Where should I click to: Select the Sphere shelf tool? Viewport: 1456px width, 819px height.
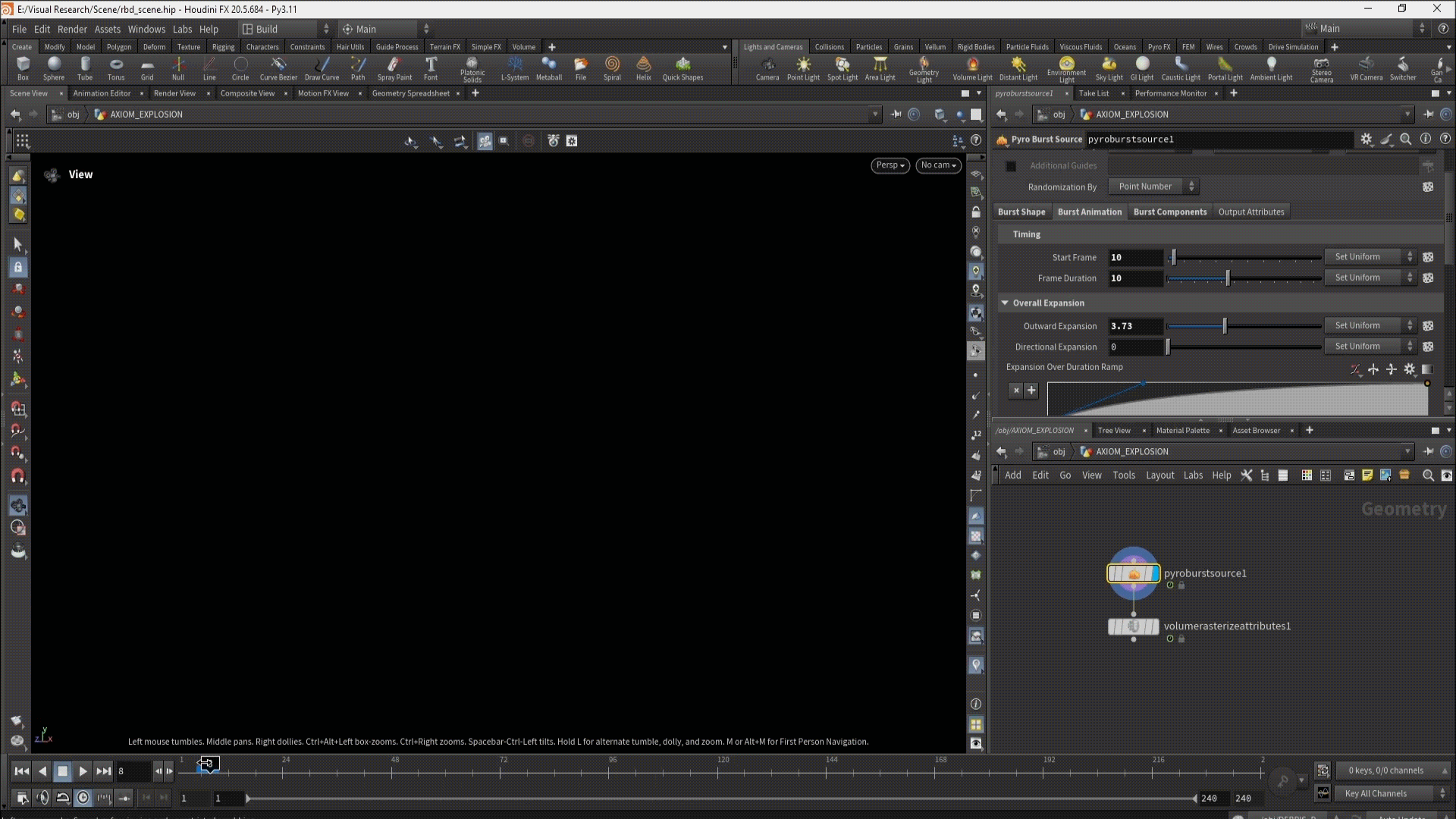pos(54,67)
